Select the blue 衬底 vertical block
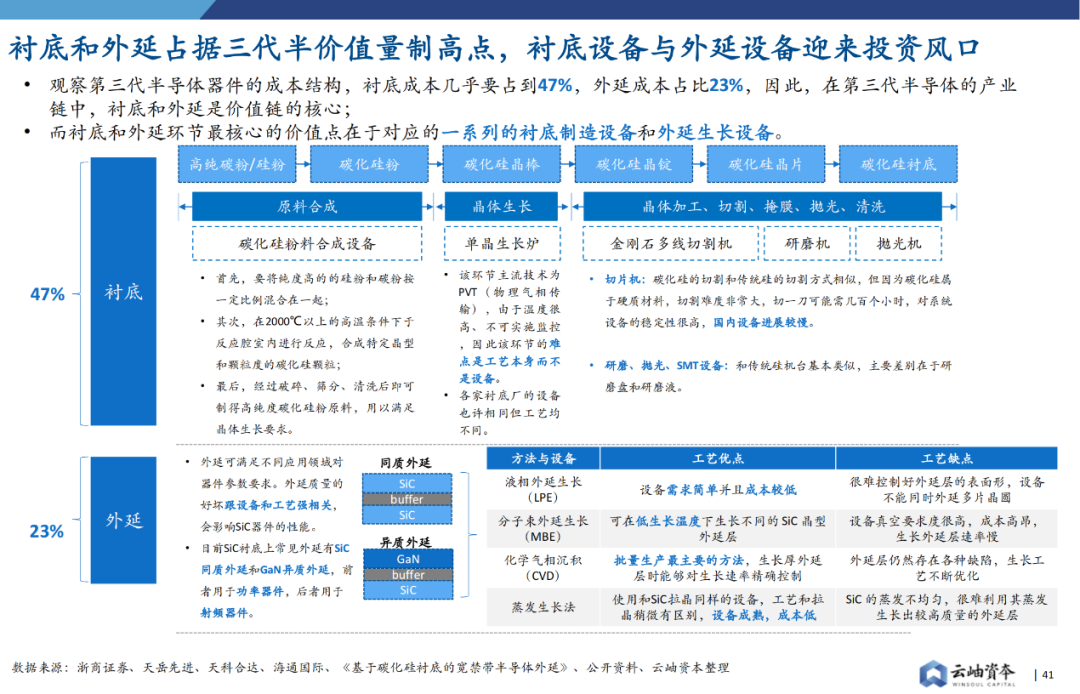This screenshot has width=1080, height=694. 123,291
